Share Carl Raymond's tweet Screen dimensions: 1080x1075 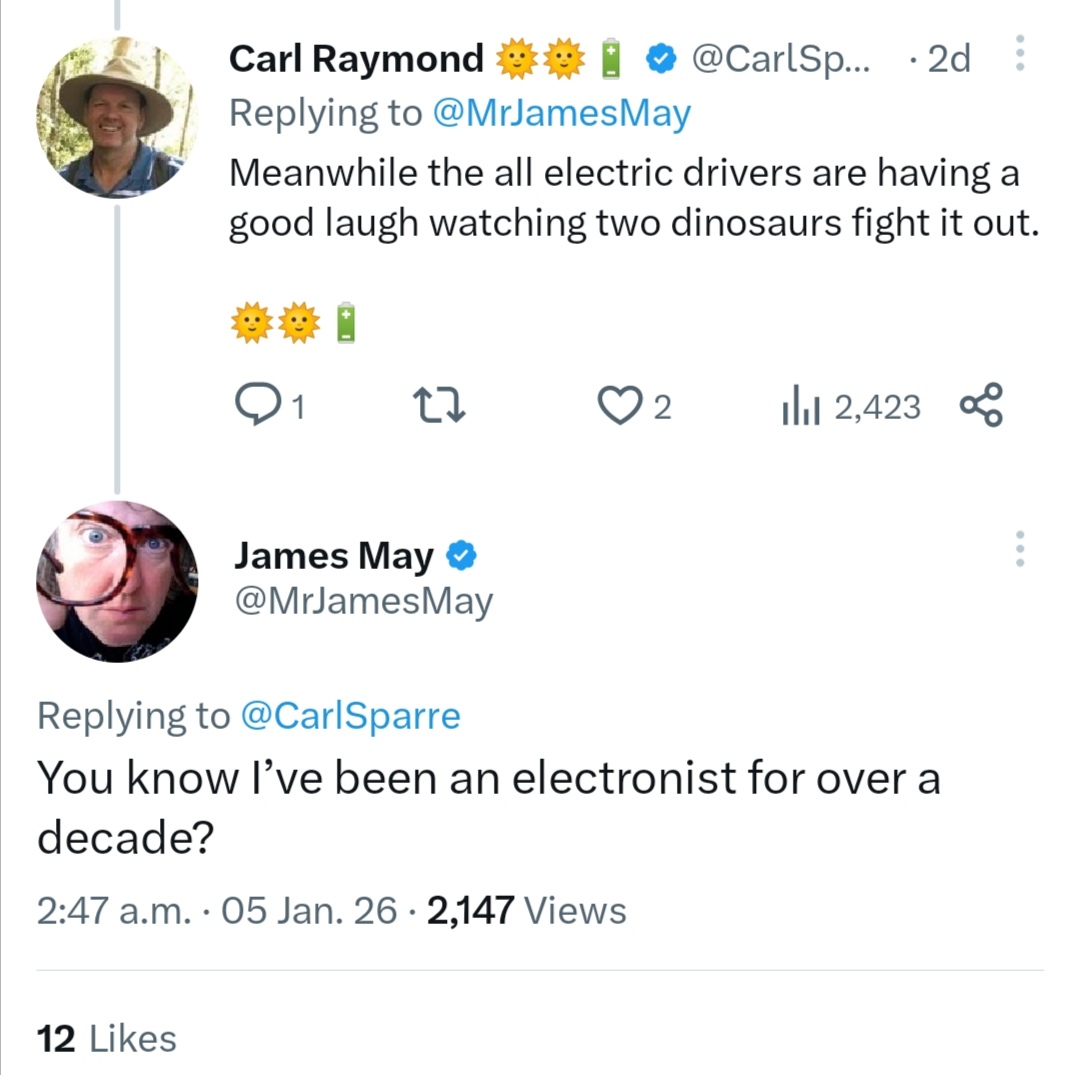click(x=980, y=407)
